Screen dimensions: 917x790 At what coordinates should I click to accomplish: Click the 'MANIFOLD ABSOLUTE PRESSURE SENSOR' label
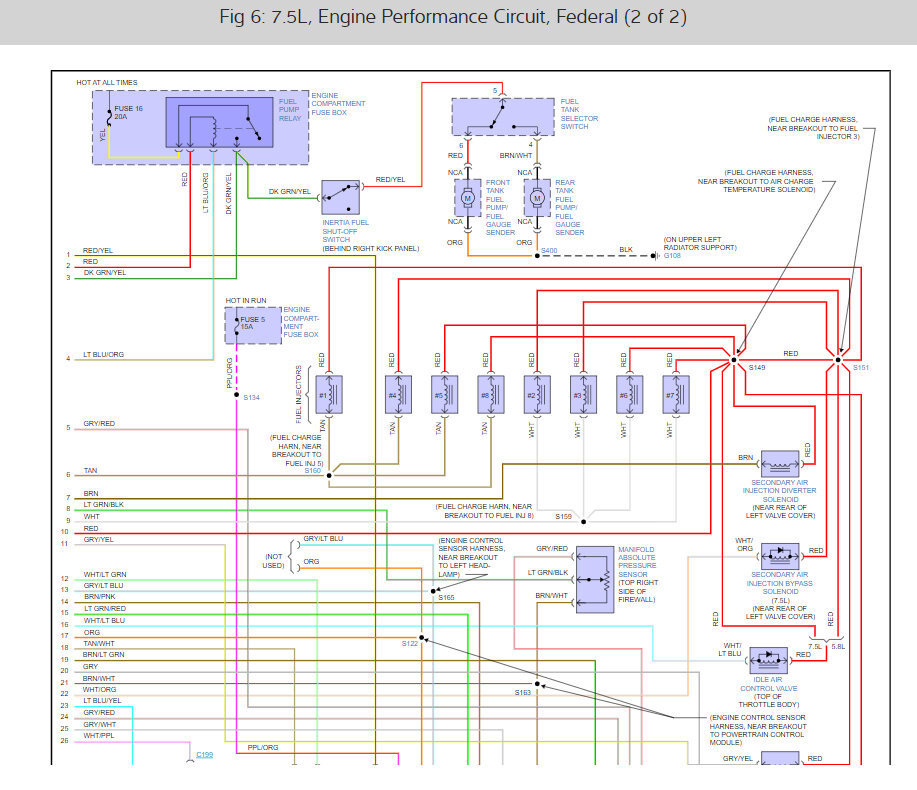click(637, 562)
